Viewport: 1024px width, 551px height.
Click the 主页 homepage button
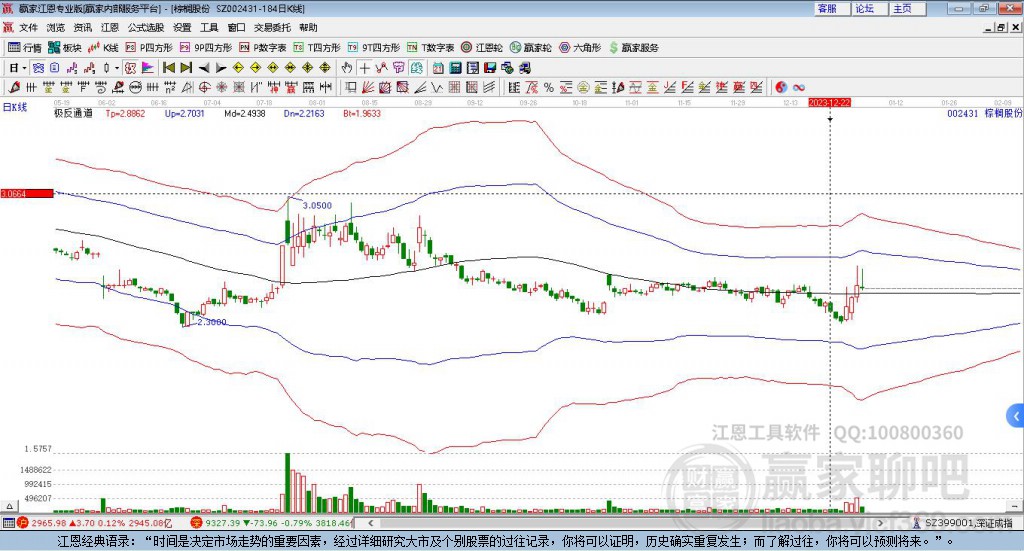tap(908, 8)
